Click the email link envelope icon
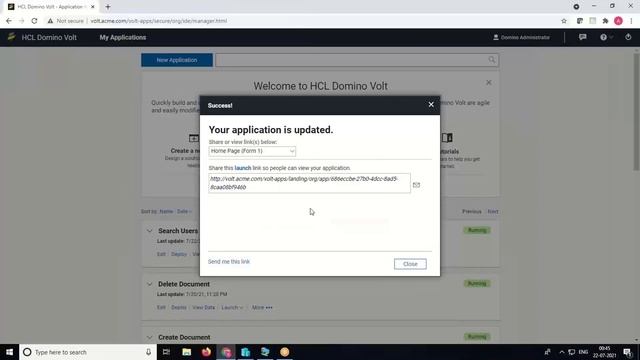This screenshot has width=640, height=360. [x=416, y=185]
